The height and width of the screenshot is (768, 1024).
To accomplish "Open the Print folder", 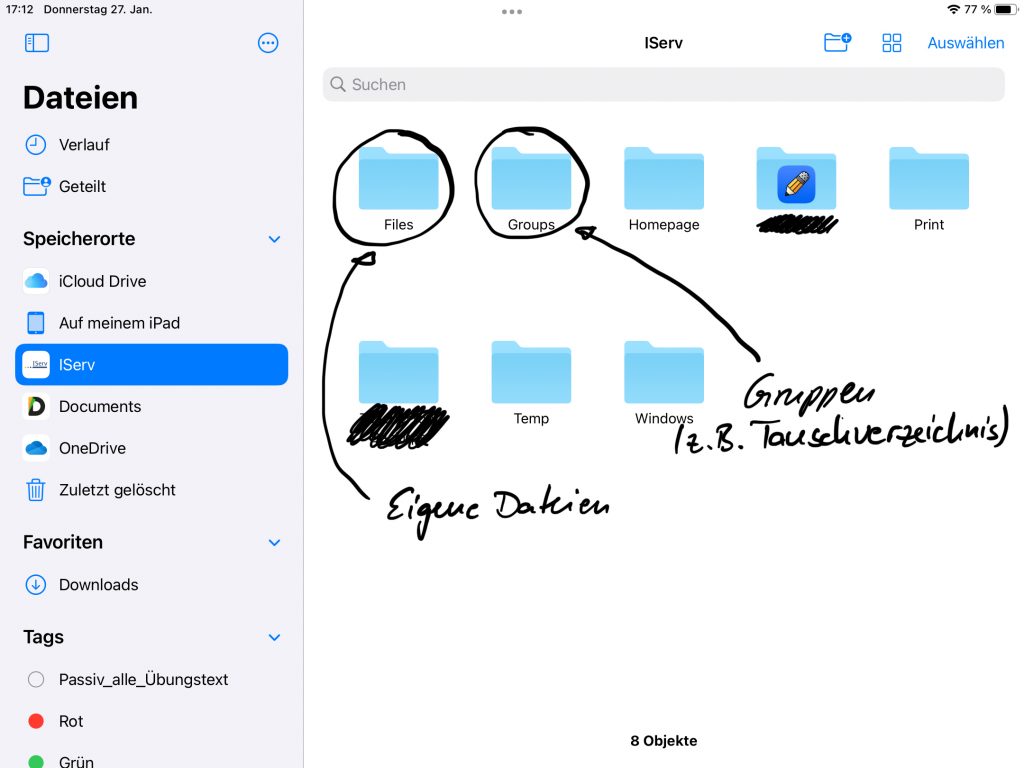I will 929,180.
